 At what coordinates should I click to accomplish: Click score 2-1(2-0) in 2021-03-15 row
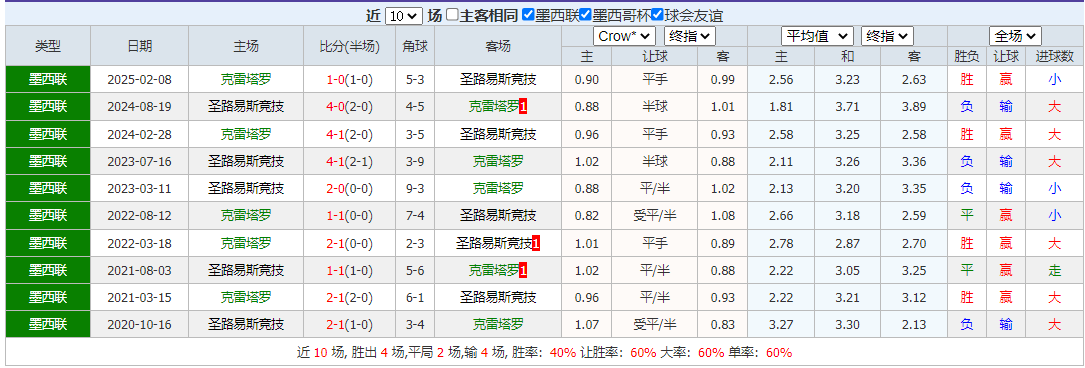click(x=349, y=297)
